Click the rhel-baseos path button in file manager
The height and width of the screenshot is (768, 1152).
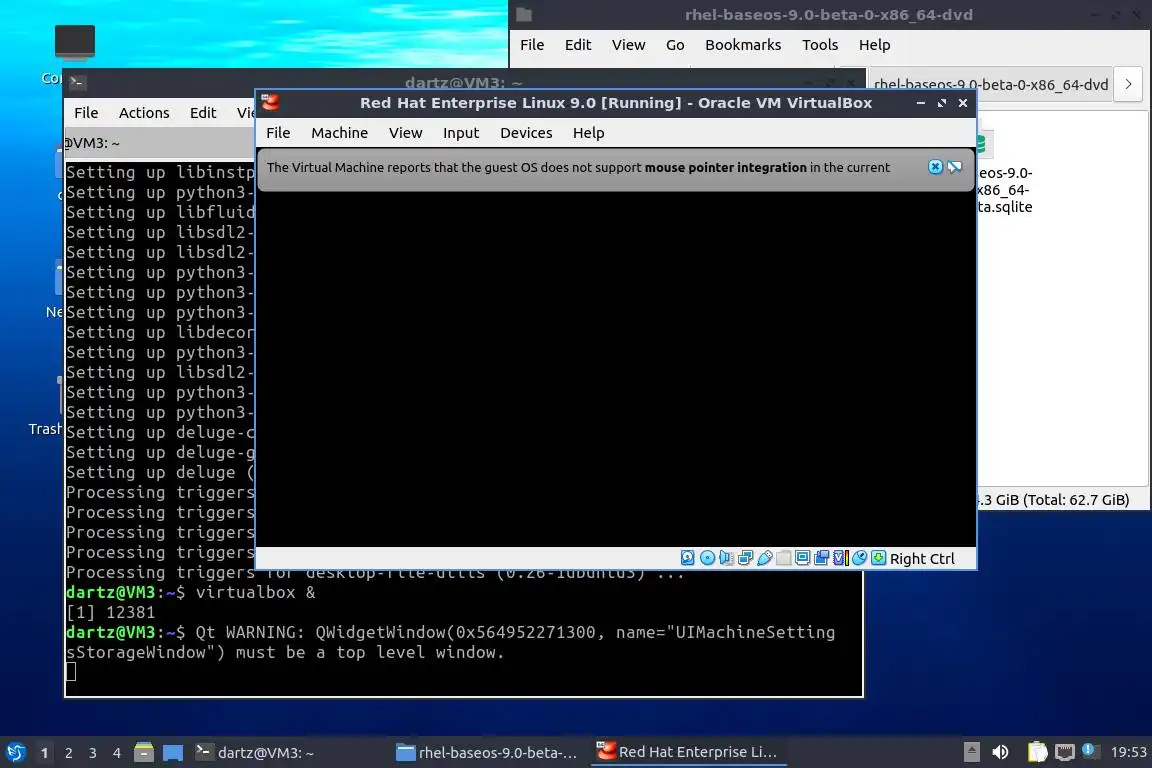(x=991, y=85)
